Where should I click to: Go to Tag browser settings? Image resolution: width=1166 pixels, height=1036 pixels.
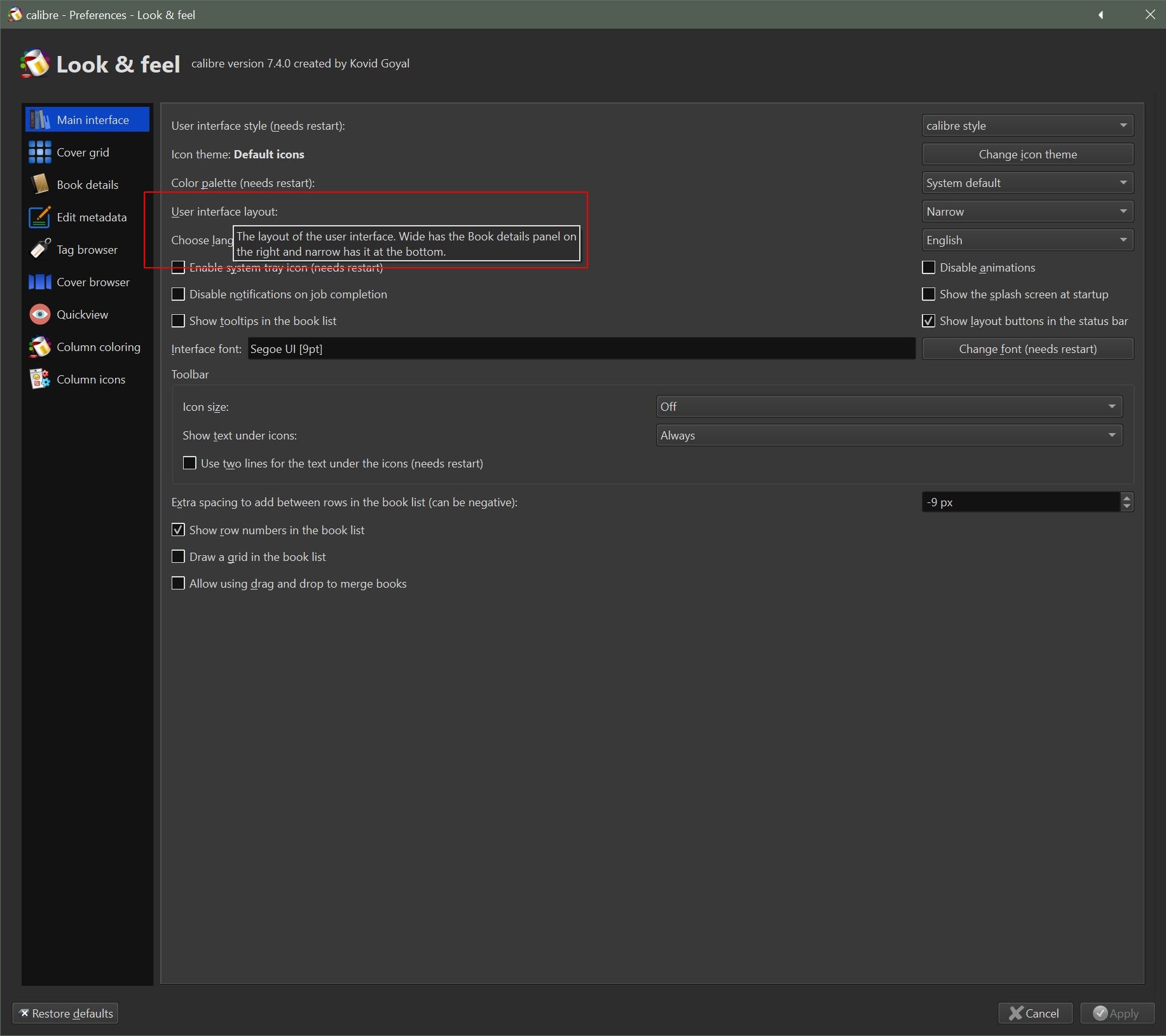[87, 249]
